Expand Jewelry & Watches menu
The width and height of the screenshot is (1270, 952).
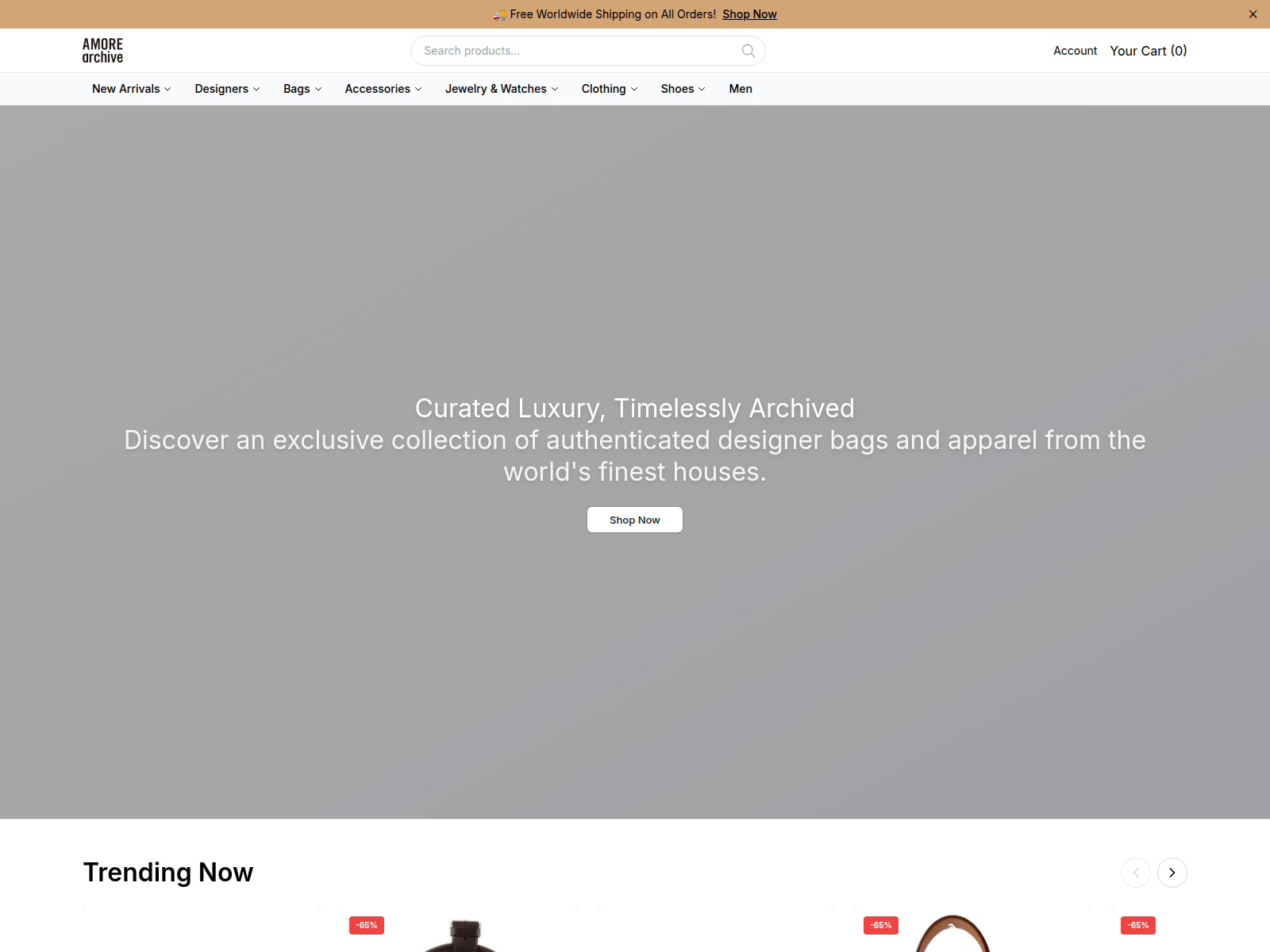[x=502, y=89]
